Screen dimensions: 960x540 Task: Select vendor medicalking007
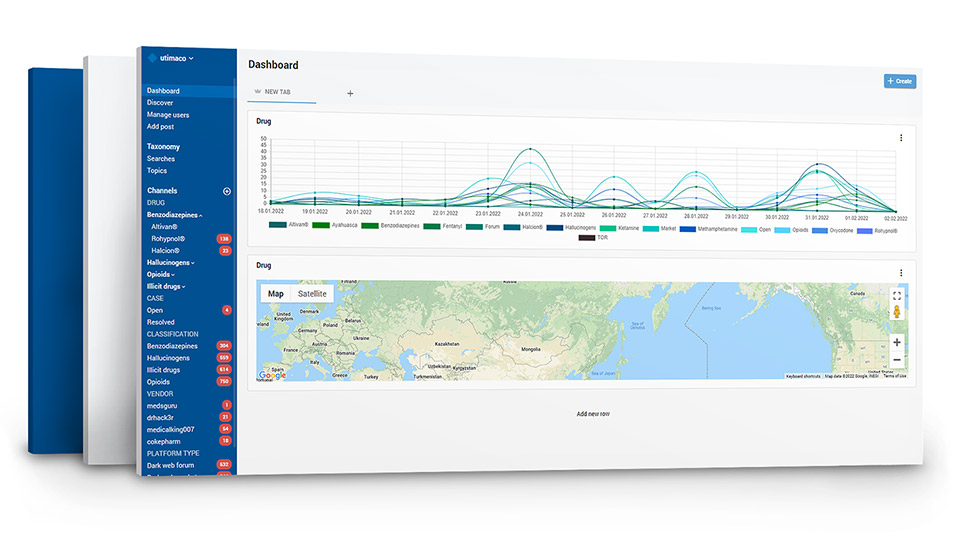pyautogui.click(x=170, y=430)
